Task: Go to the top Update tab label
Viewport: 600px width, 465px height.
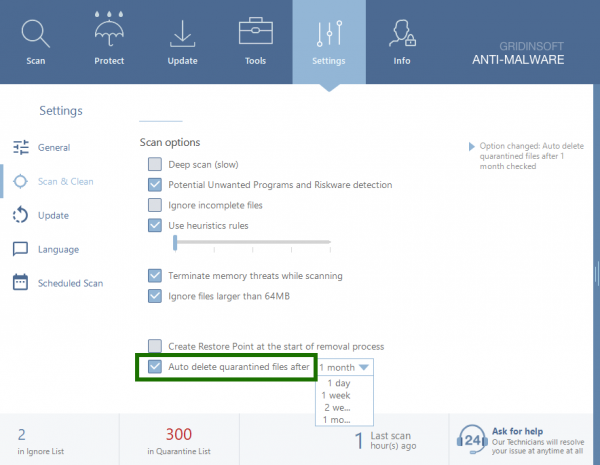Action: 183,61
